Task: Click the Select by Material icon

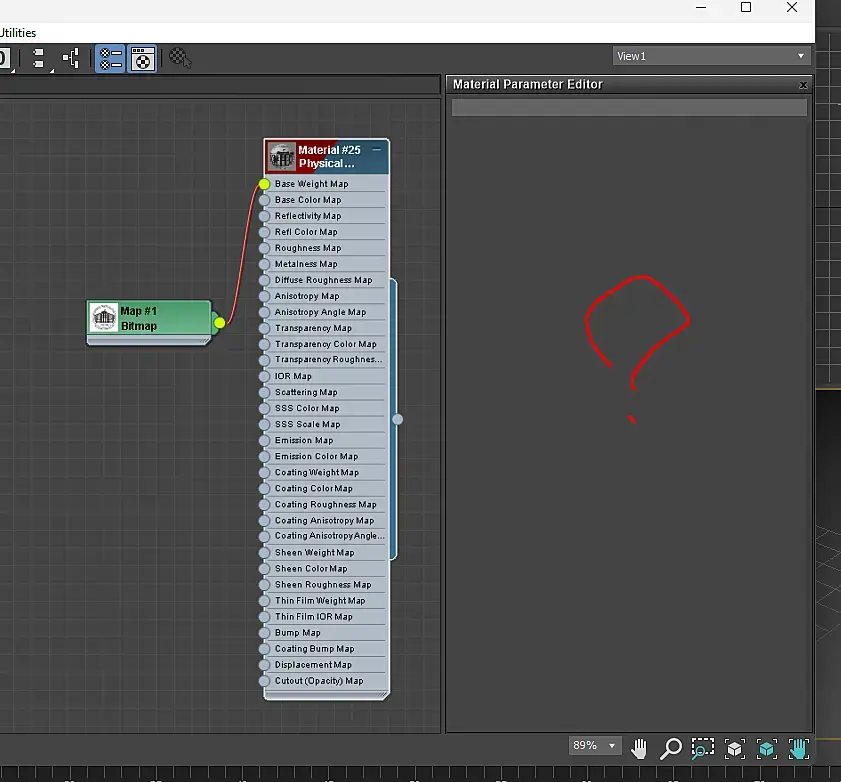Action: (180, 59)
